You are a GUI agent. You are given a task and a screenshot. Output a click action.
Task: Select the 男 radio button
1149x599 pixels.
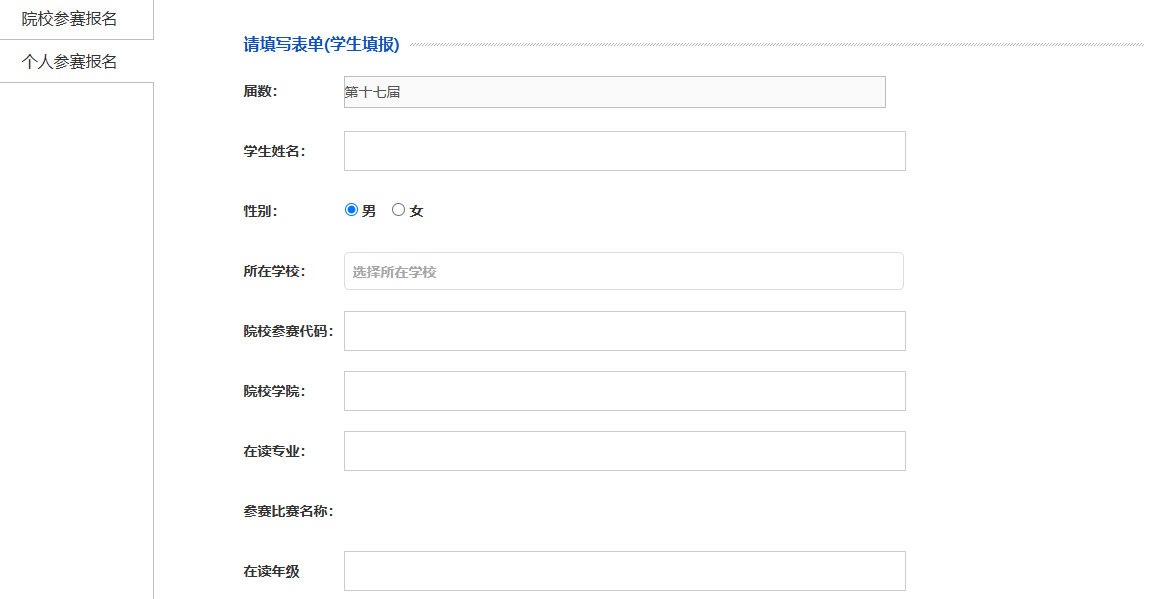[x=351, y=210]
